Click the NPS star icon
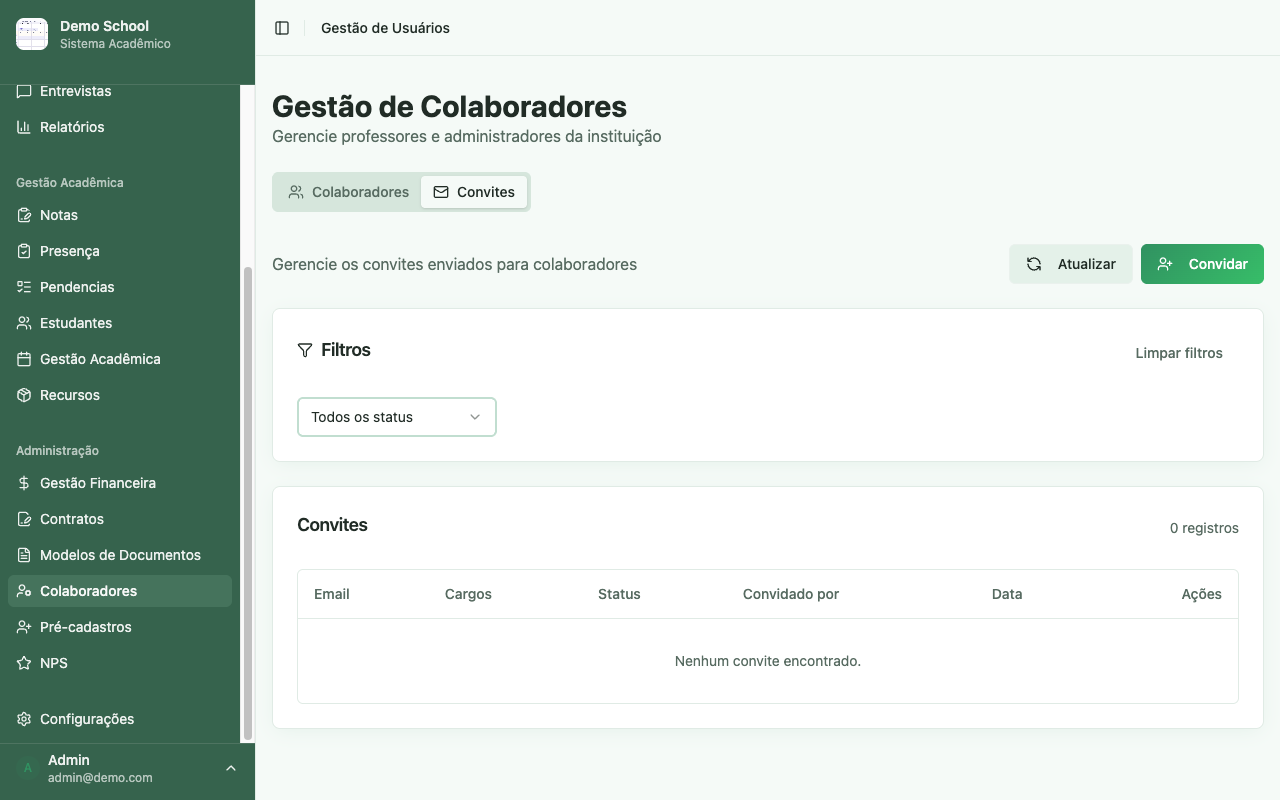Image resolution: width=1280 pixels, height=800 pixels. pos(24,663)
